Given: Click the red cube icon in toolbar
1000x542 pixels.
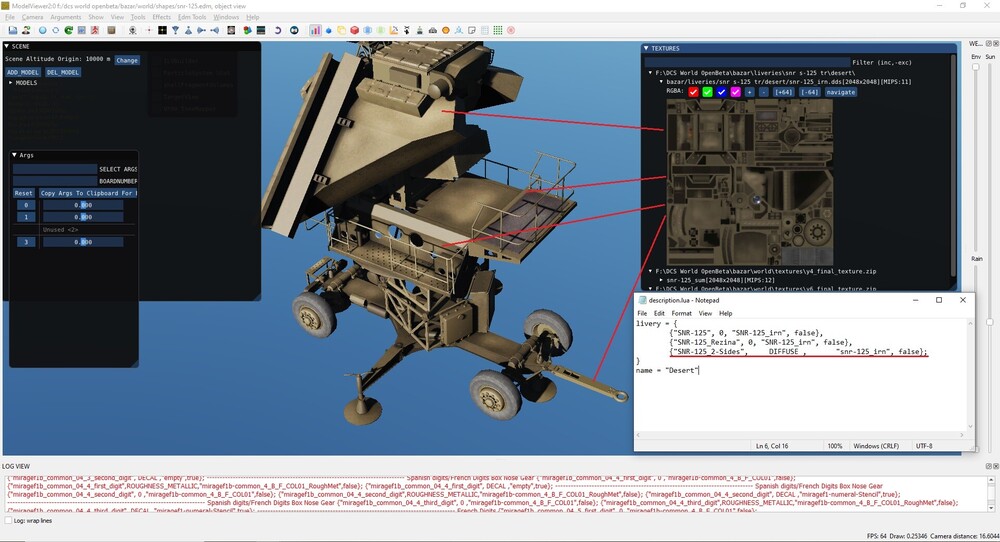Looking at the screenshot, I should click(x=354, y=30).
